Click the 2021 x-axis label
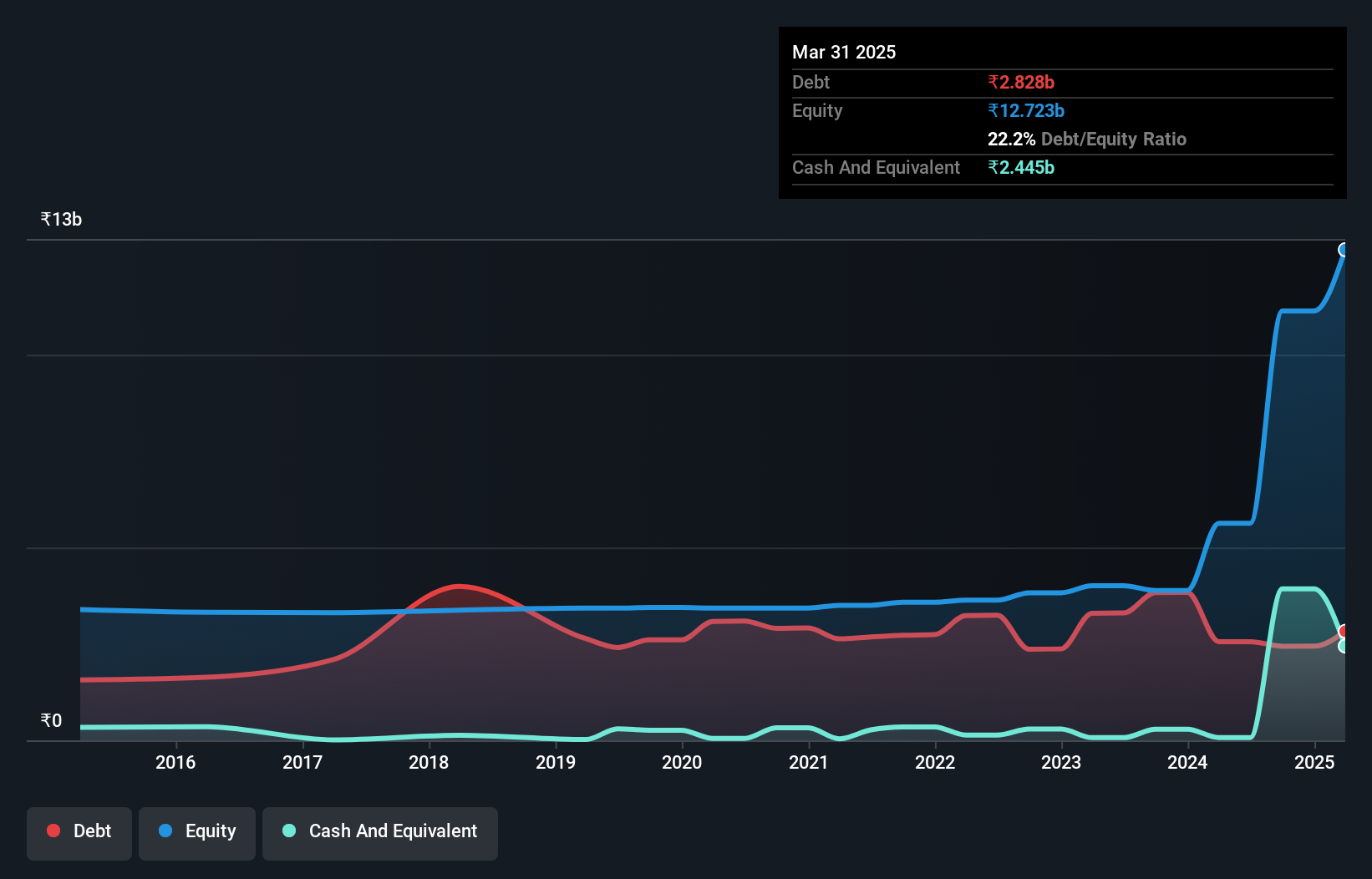The height and width of the screenshot is (879, 1372). coord(809,762)
